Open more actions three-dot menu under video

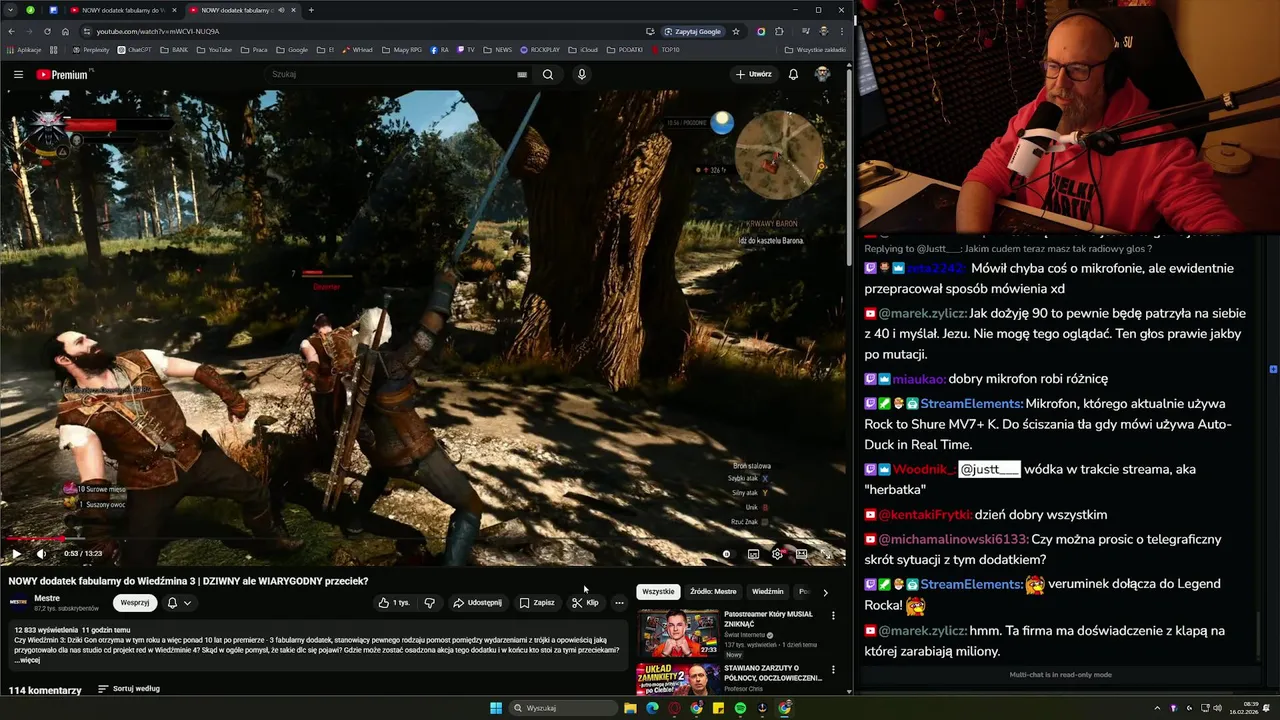[619, 603]
